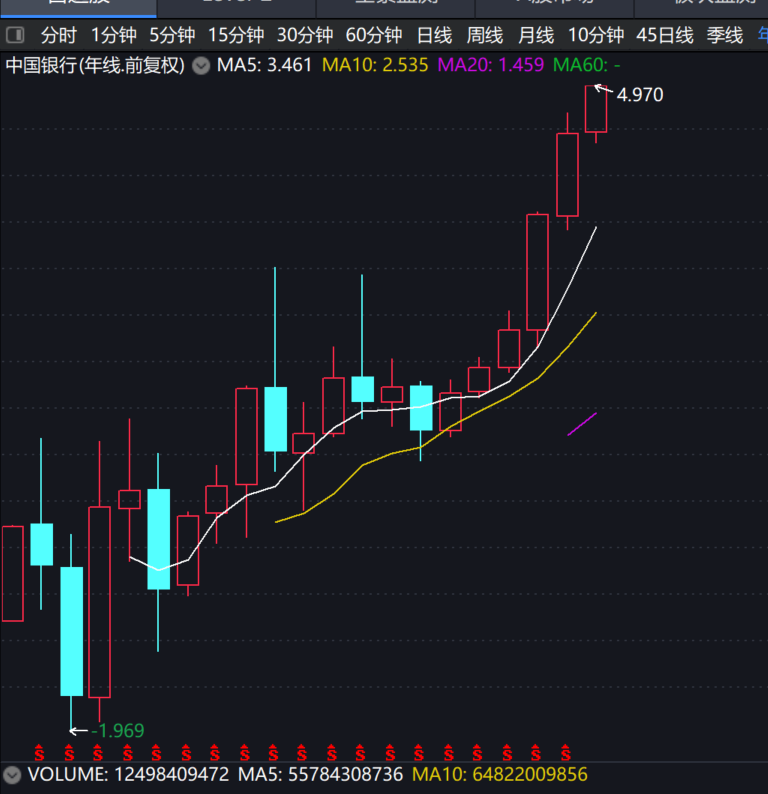This screenshot has width=768, height=794.
Task: Switch to the 周线 period tab
Action: [x=485, y=36]
